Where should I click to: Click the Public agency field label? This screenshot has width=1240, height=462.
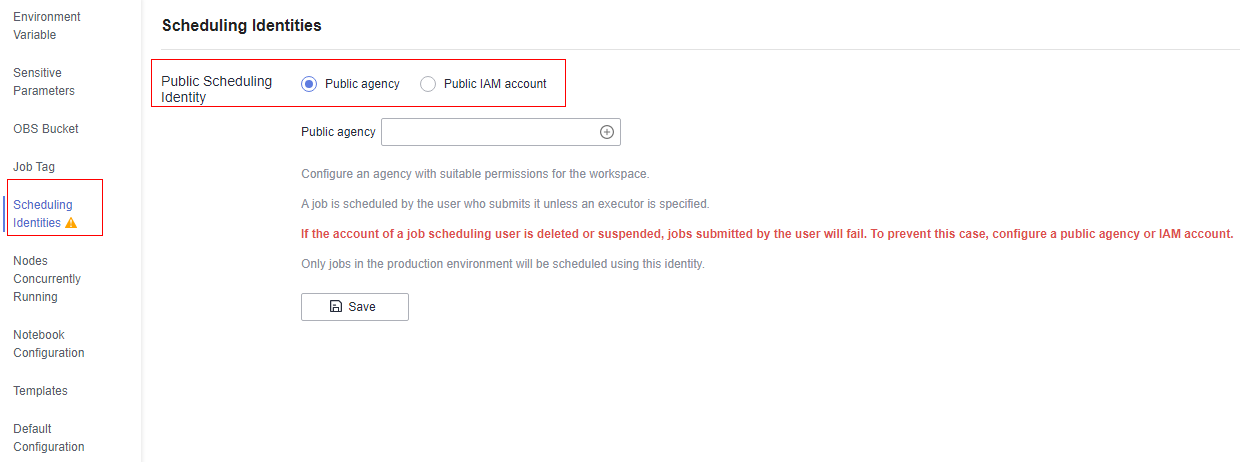(338, 132)
